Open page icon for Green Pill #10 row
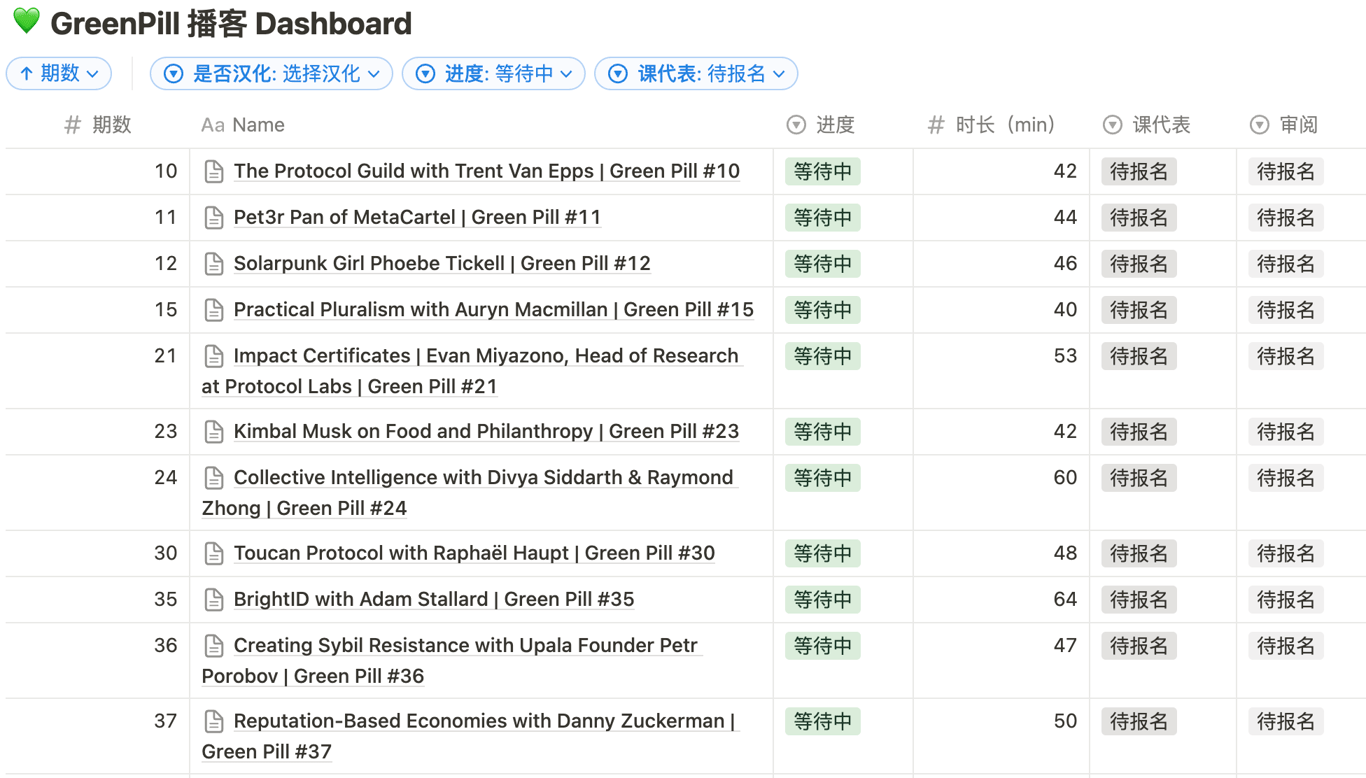This screenshot has width=1366, height=778. point(214,172)
